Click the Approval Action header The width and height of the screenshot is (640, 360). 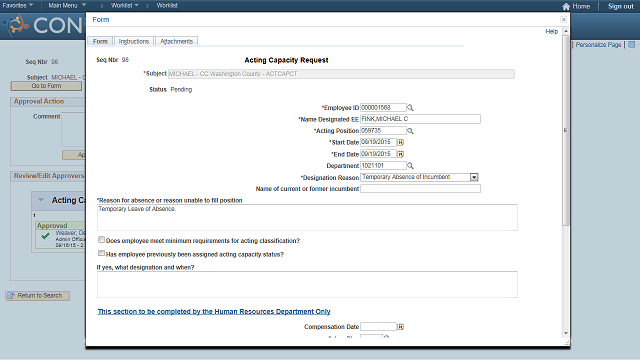click(39, 102)
